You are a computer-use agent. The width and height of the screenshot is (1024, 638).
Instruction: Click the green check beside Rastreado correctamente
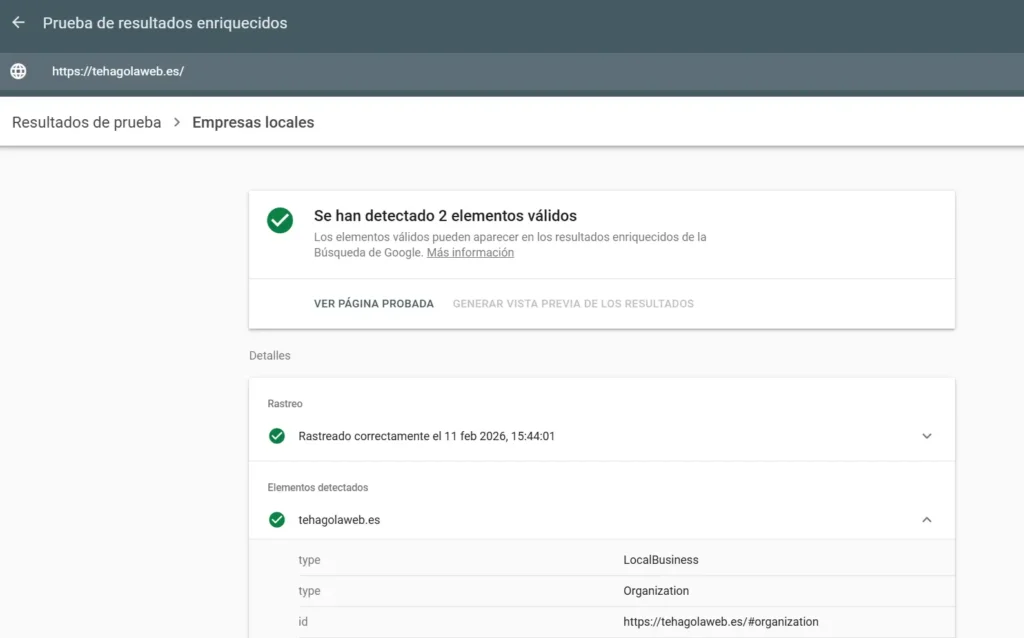[277, 436]
